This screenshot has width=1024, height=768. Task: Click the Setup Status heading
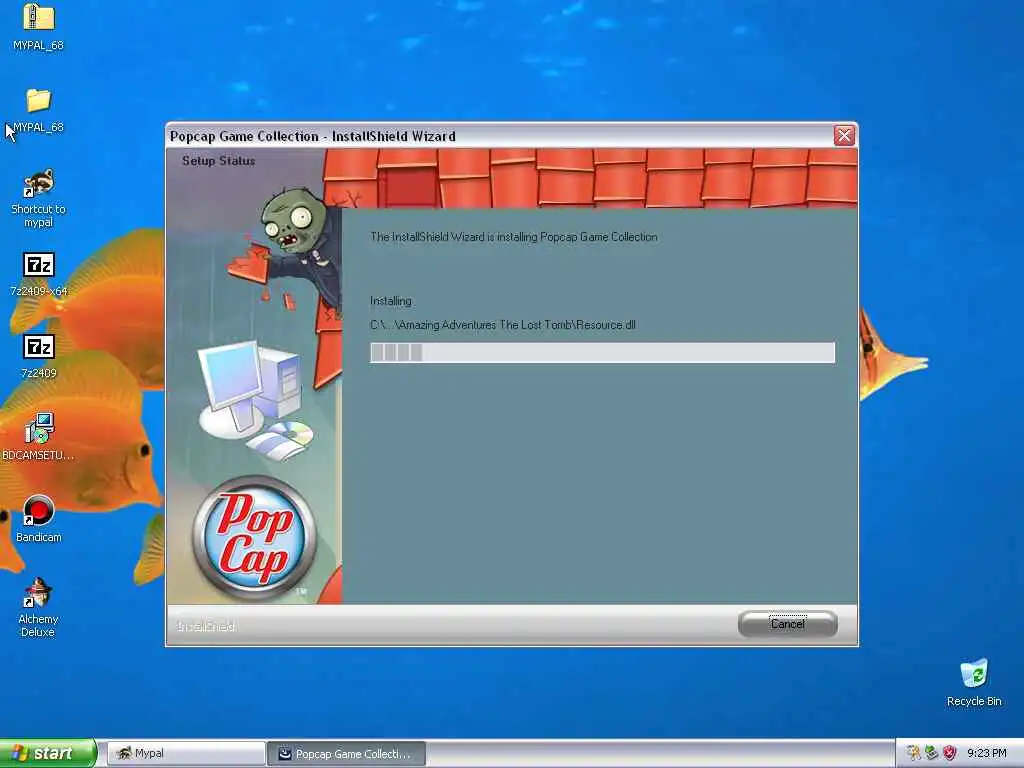[218, 161]
